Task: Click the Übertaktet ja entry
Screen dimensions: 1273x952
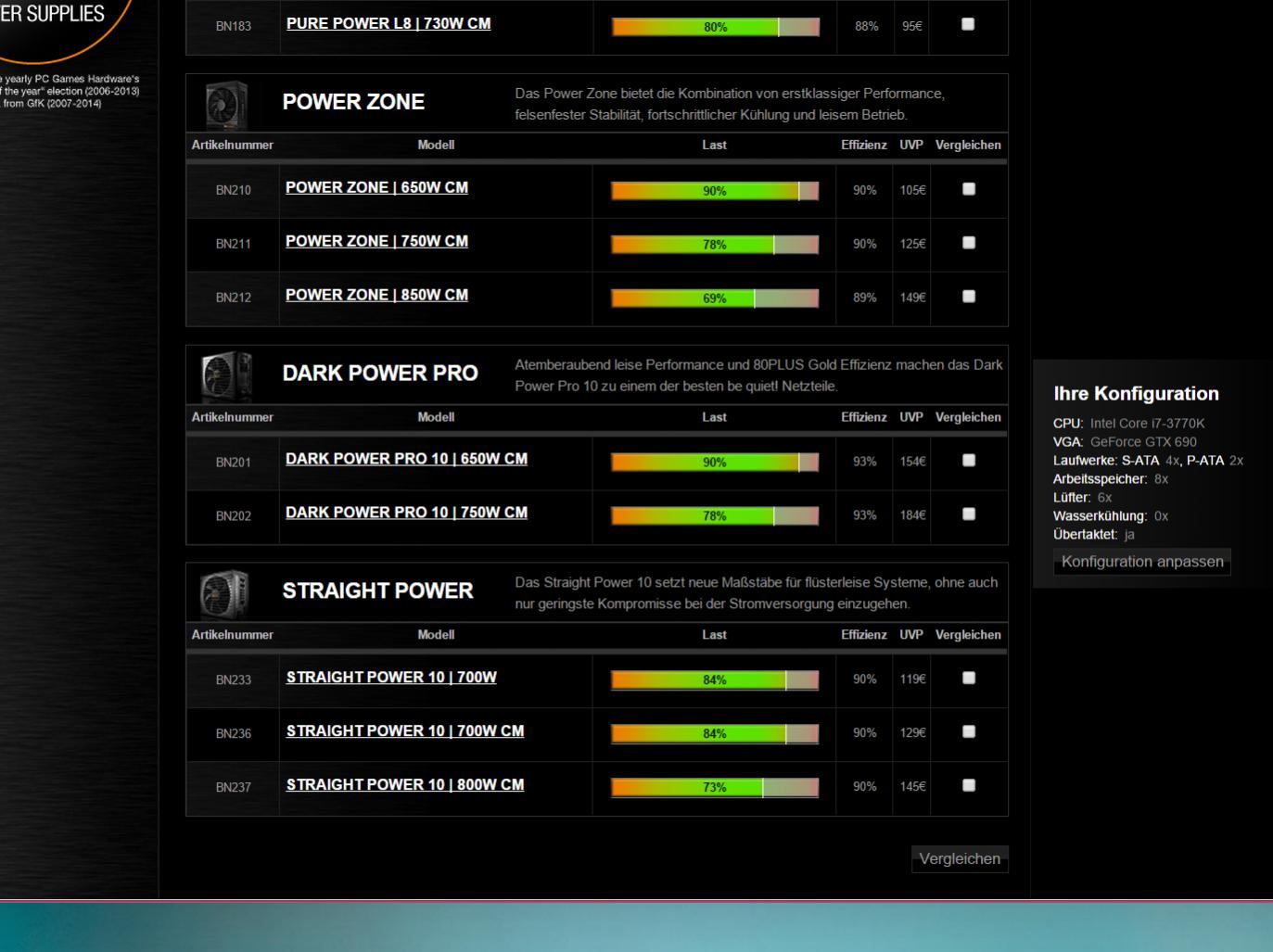Action: pos(1094,535)
